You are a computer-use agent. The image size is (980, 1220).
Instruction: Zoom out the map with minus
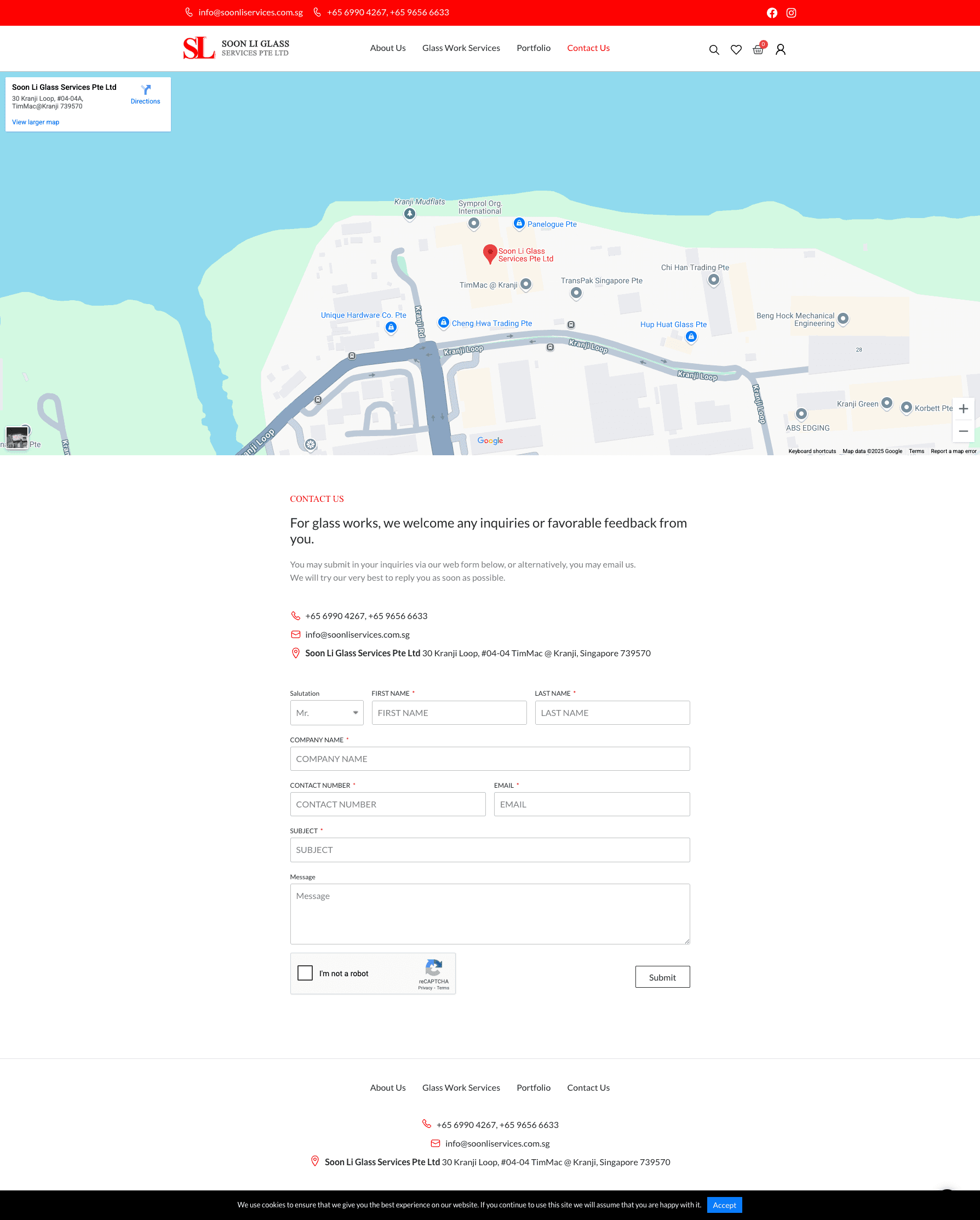pyautogui.click(x=963, y=431)
